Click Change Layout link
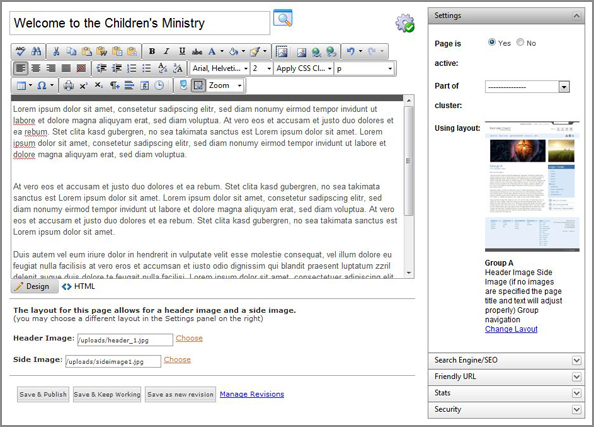Screen dimensions: 594x427 pos(511,329)
